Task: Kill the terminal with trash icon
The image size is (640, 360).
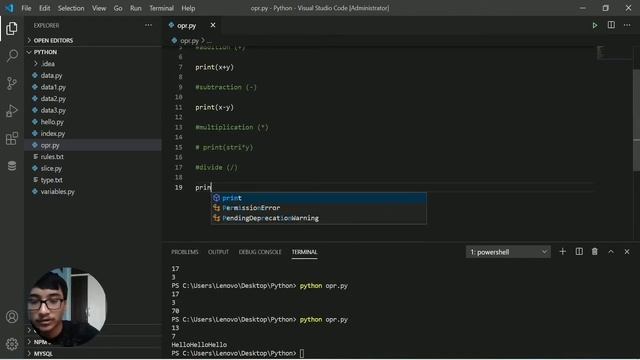Action: click(595, 252)
